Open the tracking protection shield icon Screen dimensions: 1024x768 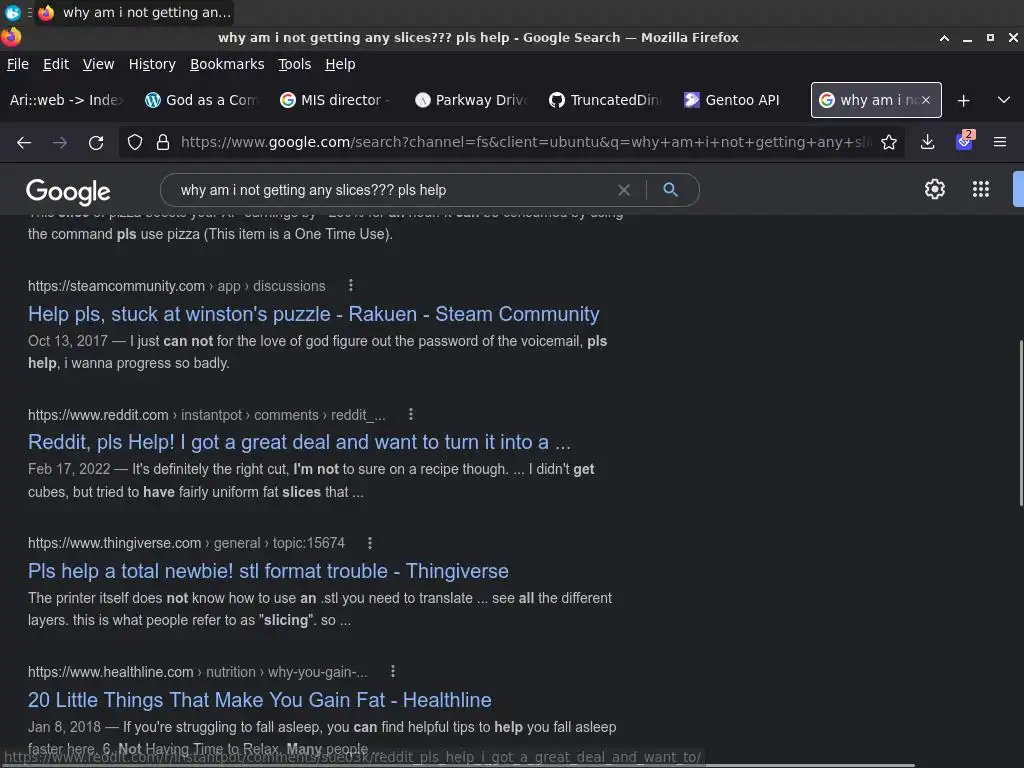coord(135,142)
